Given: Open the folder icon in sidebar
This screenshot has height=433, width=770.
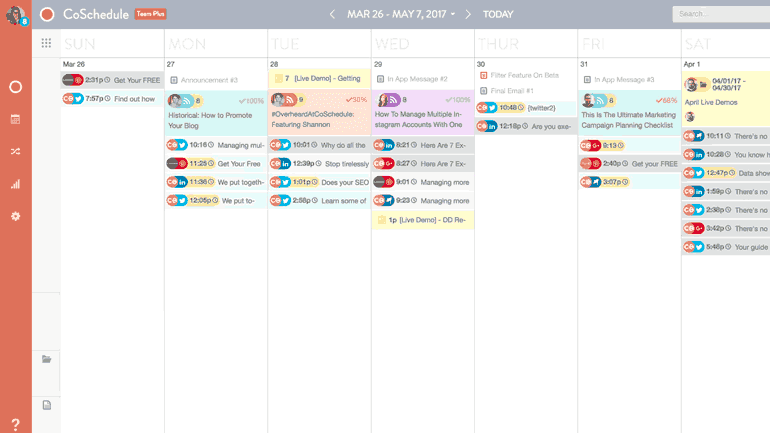Looking at the screenshot, I should 46,359.
